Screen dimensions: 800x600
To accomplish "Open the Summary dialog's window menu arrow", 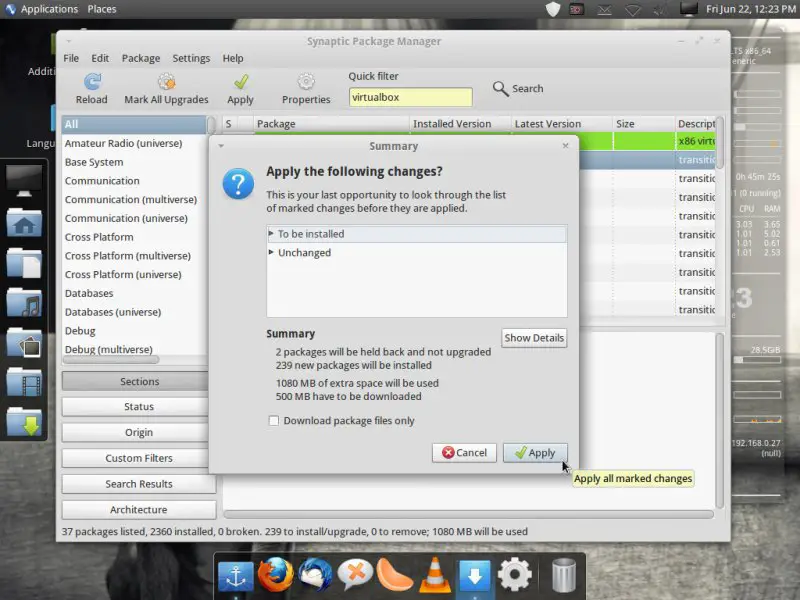I will 221,146.
